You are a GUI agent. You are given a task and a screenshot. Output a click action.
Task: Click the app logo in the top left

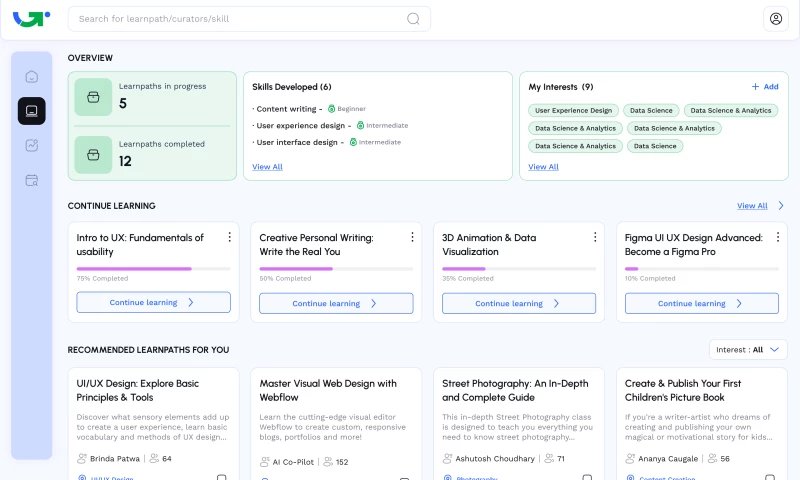(31, 18)
